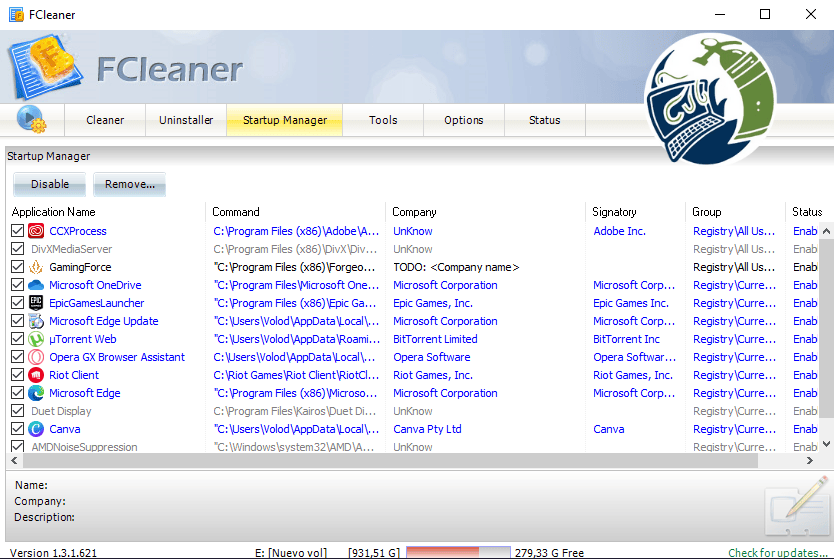
Task: Click the GamingForce flame icon
Action: point(36,267)
